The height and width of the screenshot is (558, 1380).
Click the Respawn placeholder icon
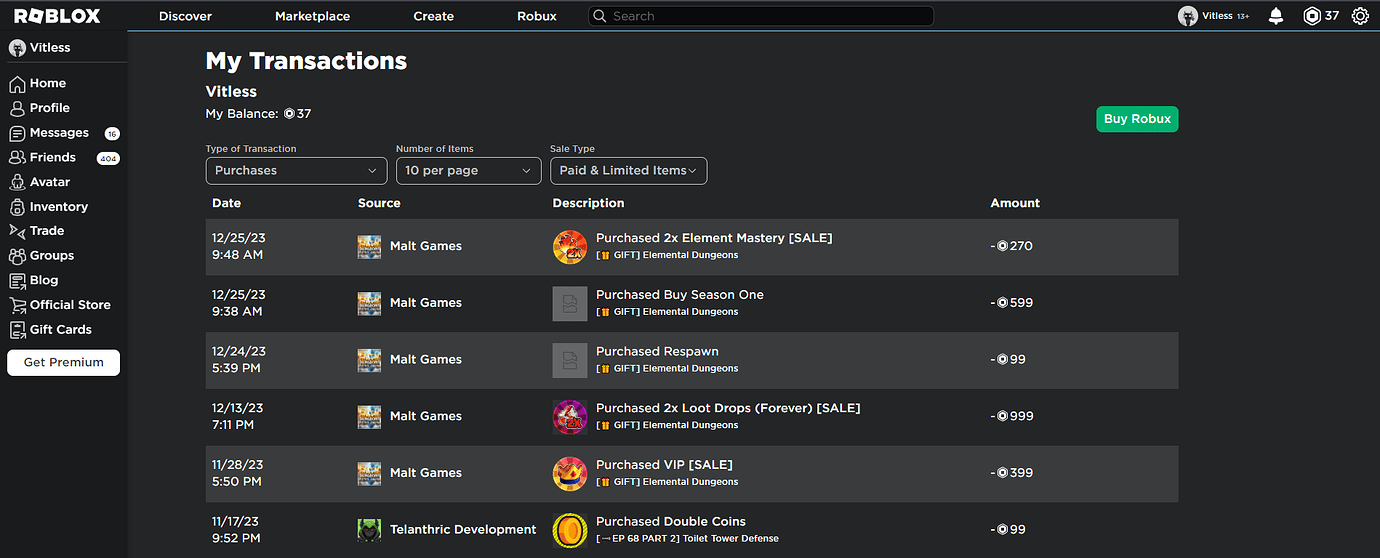(x=570, y=360)
